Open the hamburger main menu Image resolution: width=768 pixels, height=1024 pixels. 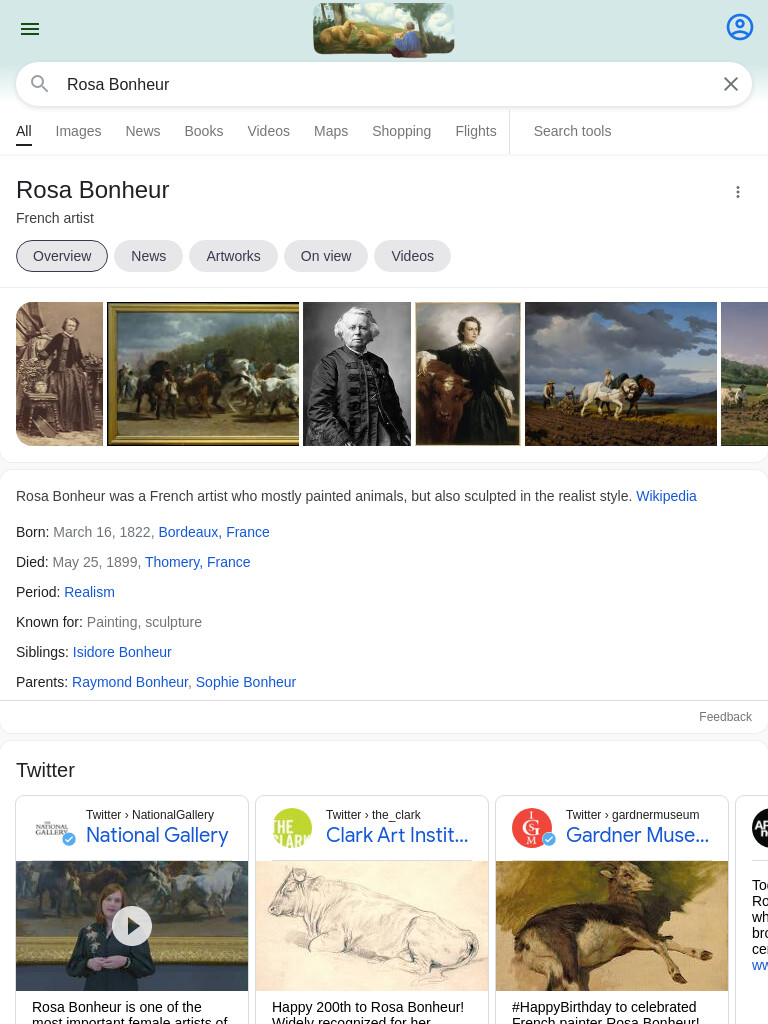[30, 29]
